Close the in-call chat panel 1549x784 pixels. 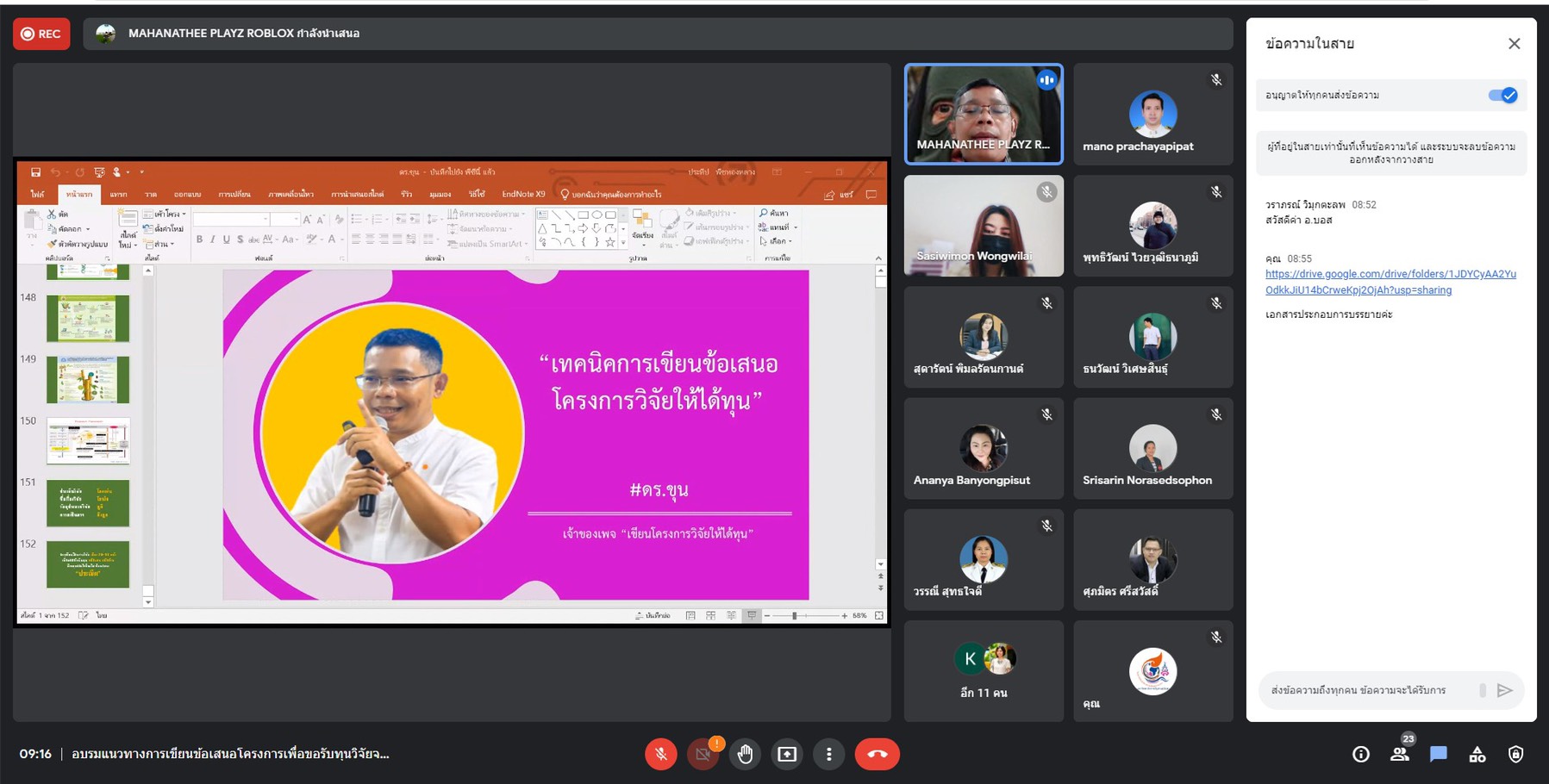coord(1514,44)
